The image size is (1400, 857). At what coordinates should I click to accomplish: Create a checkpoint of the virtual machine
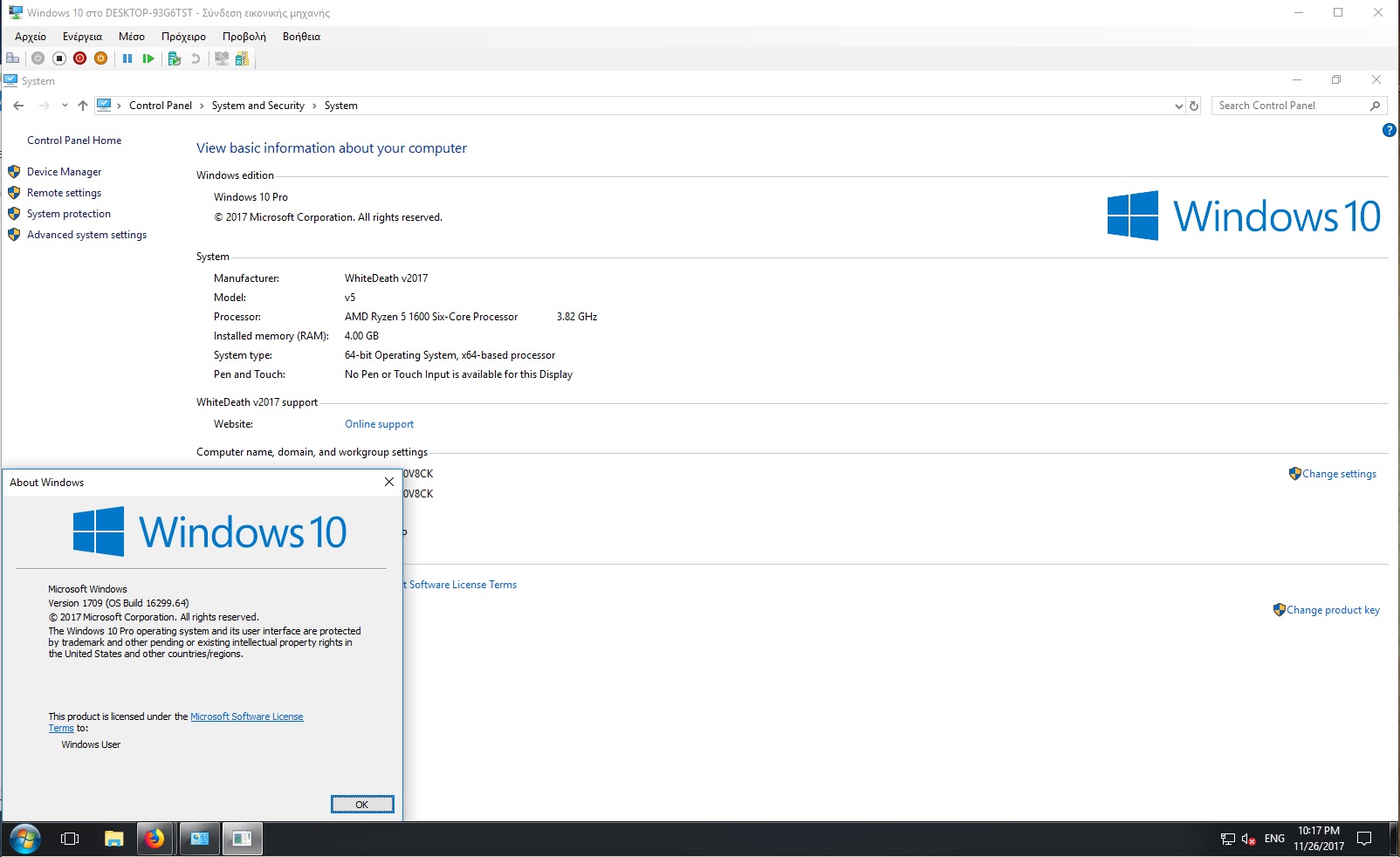175,58
